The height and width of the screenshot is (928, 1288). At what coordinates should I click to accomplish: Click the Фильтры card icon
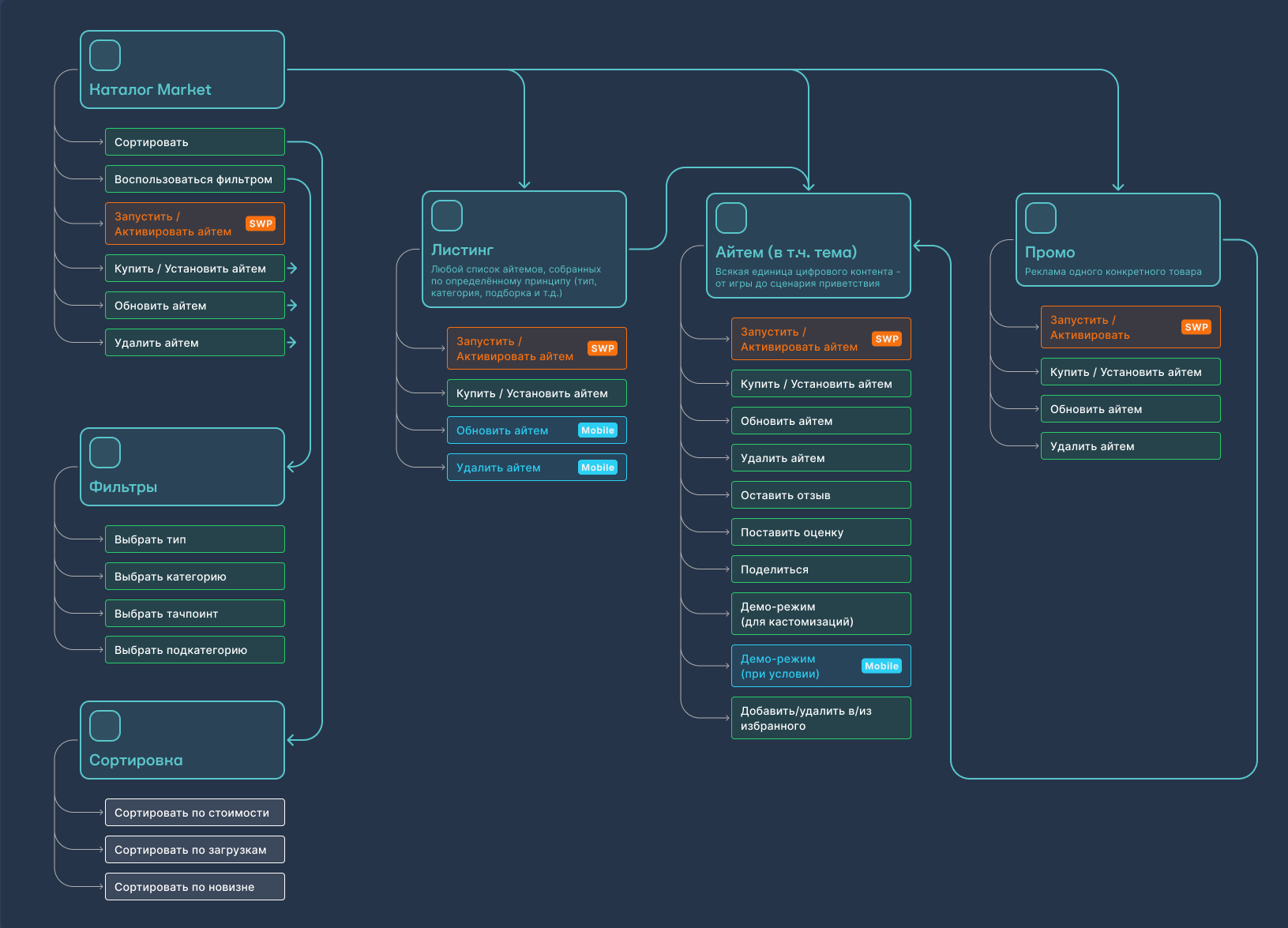104,452
